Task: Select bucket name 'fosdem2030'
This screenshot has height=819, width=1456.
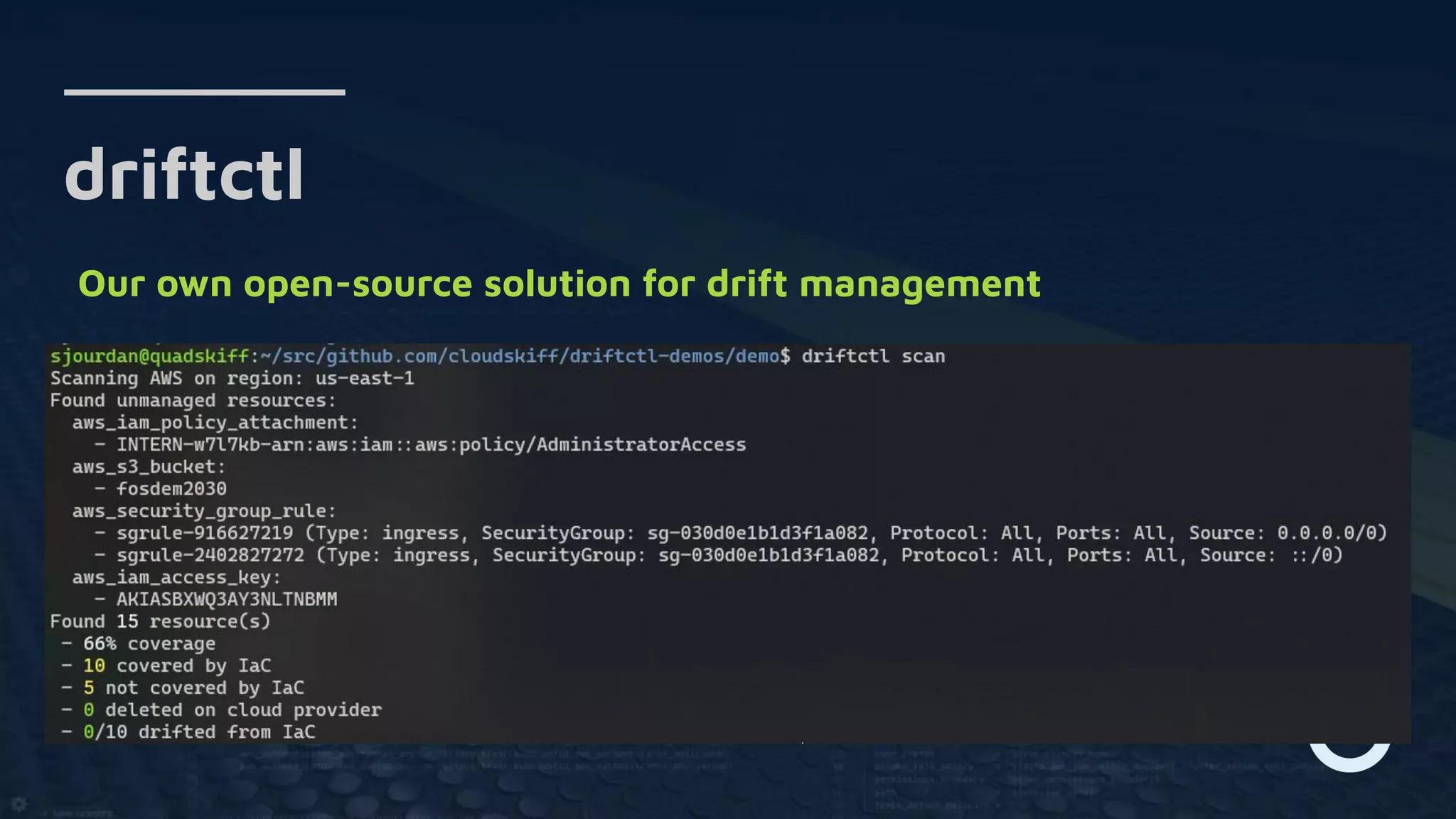Action: click(171, 488)
